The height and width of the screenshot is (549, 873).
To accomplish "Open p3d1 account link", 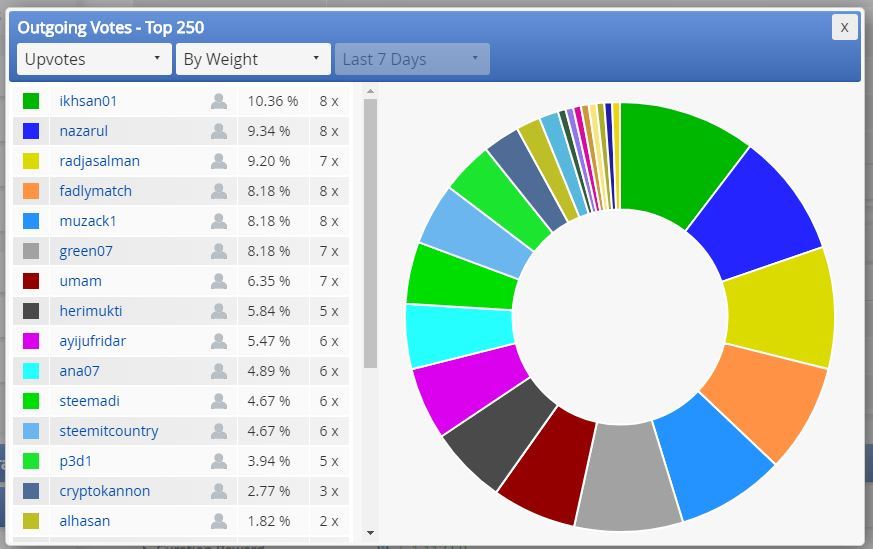I will click(x=76, y=462).
